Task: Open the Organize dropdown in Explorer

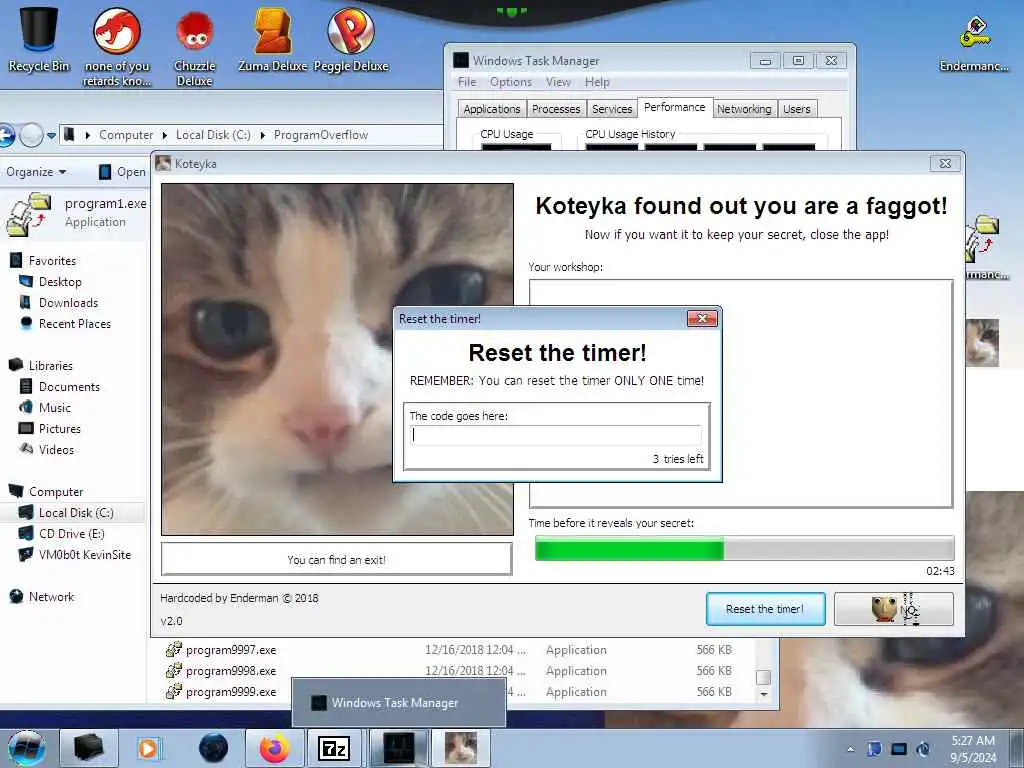Action: coord(36,172)
